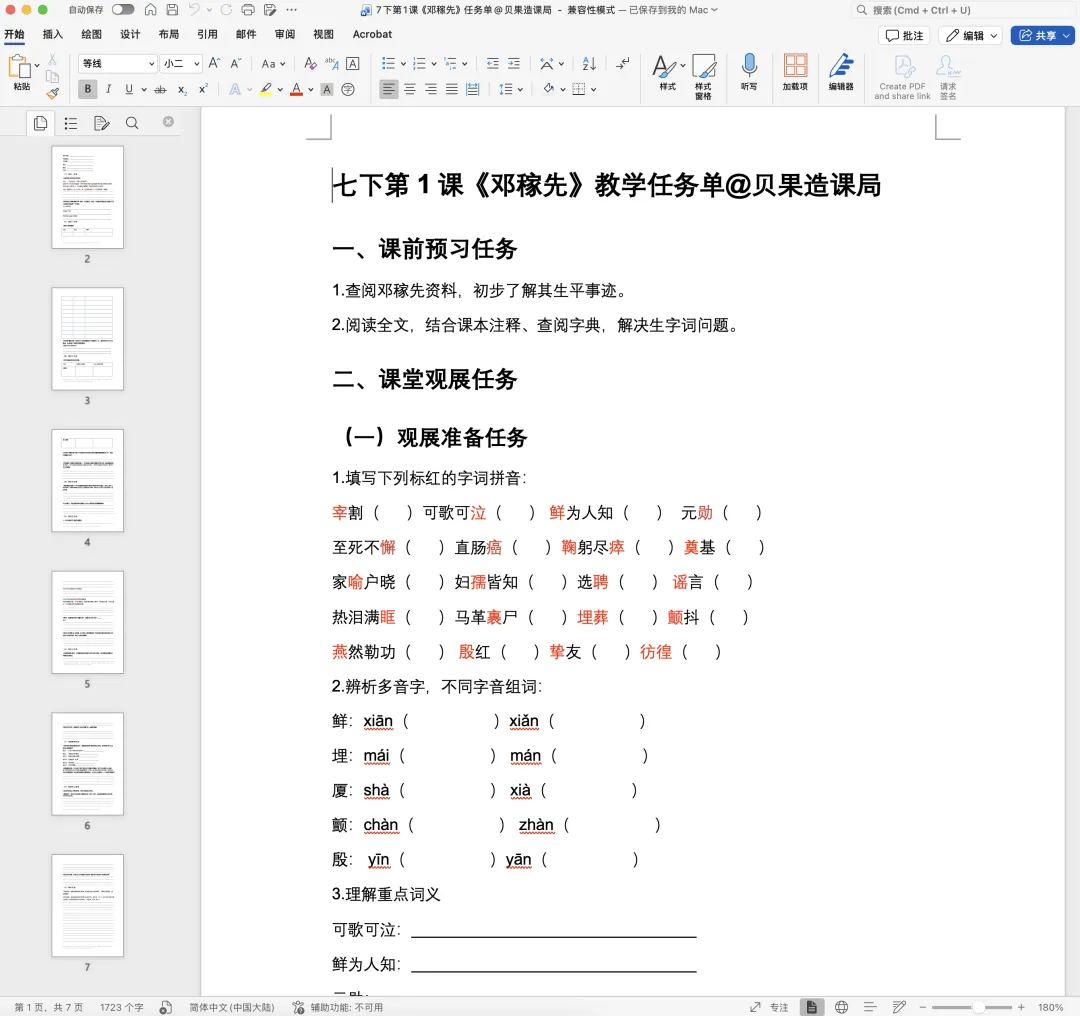1080x1016 pixels.
Task: Select page 5 thumbnail
Action: [87, 622]
